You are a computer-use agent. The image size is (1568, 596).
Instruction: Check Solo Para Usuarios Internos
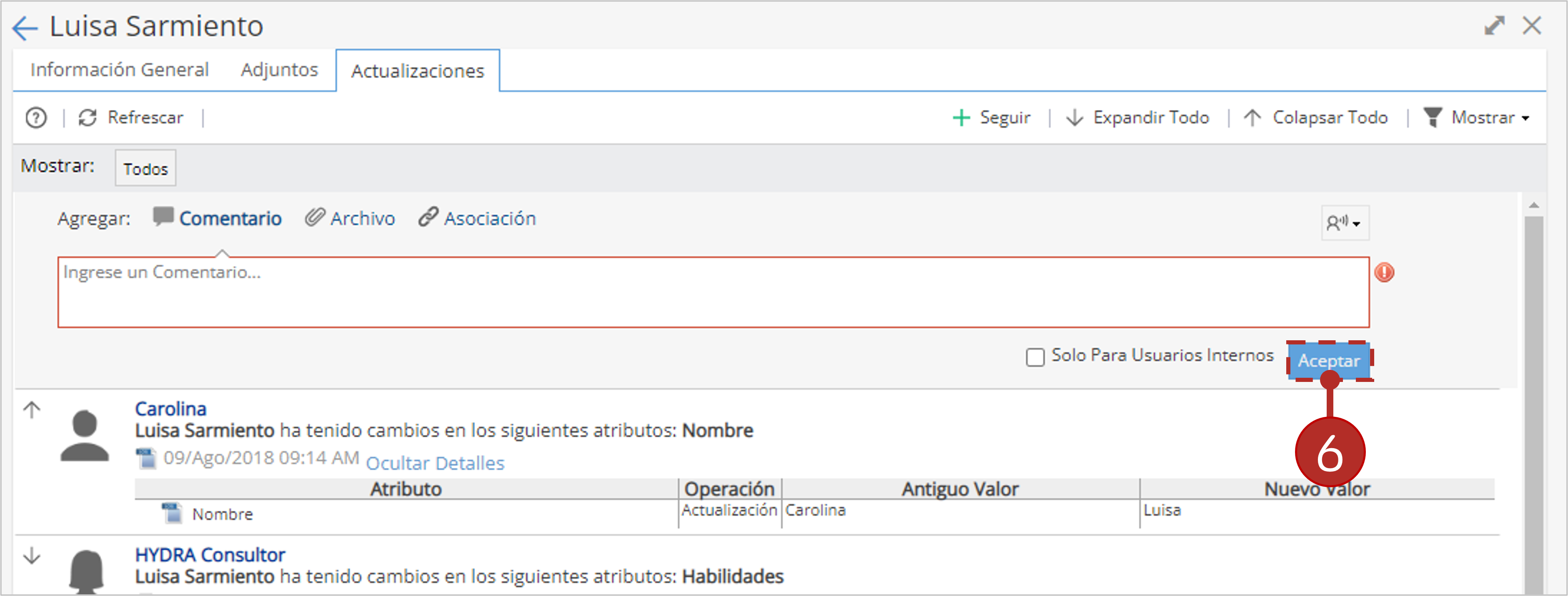coord(1035,357)
